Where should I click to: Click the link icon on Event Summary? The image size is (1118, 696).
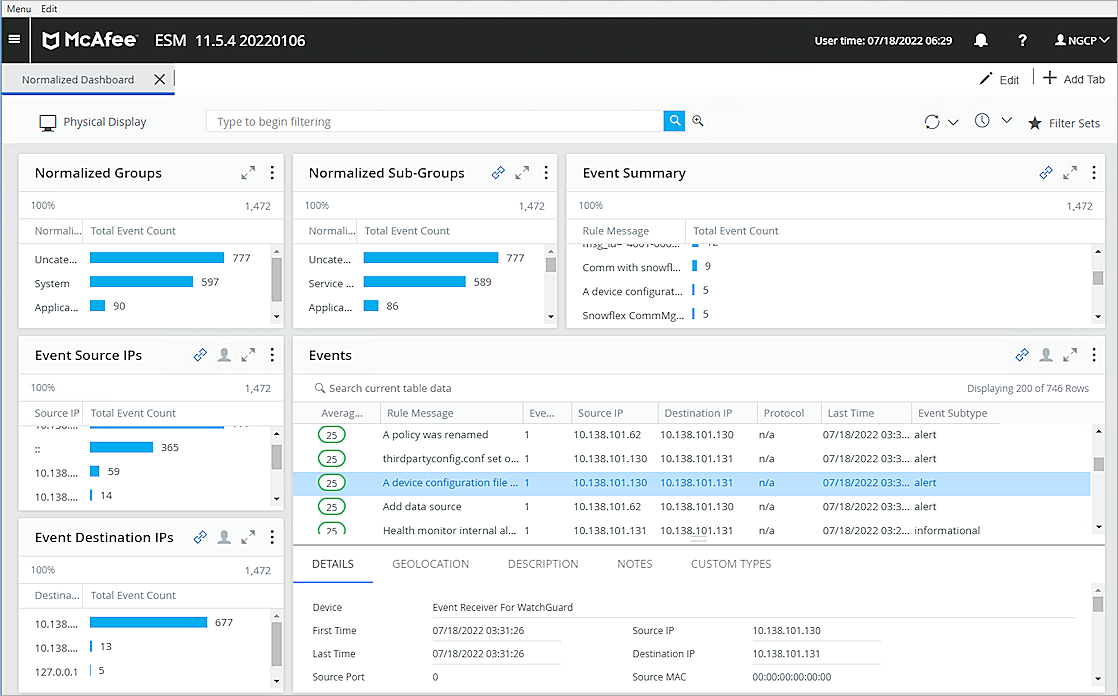pos(1046,173)
